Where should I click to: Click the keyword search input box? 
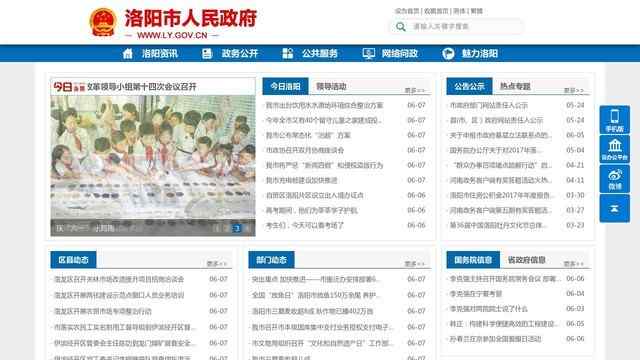coord(465,27)
